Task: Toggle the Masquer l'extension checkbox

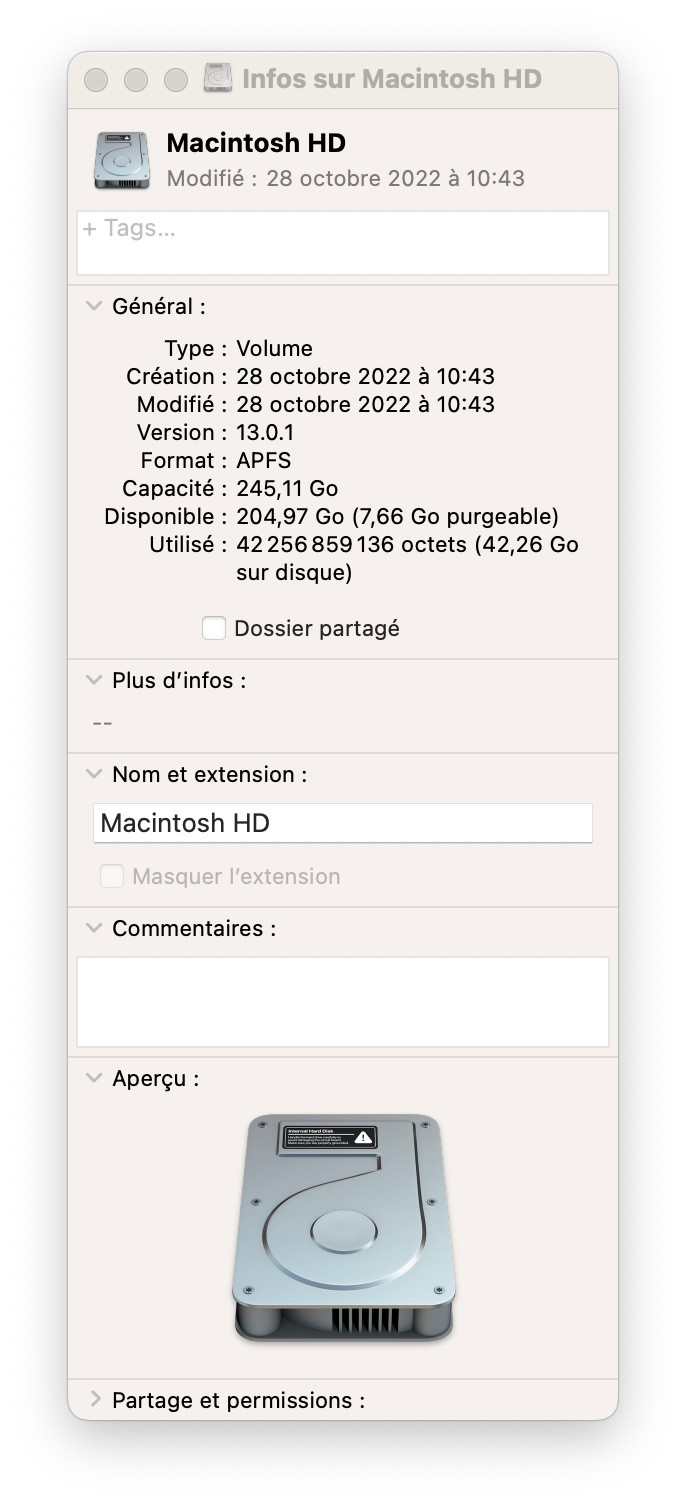Action: pyautogui.click(x=112, y=876)
